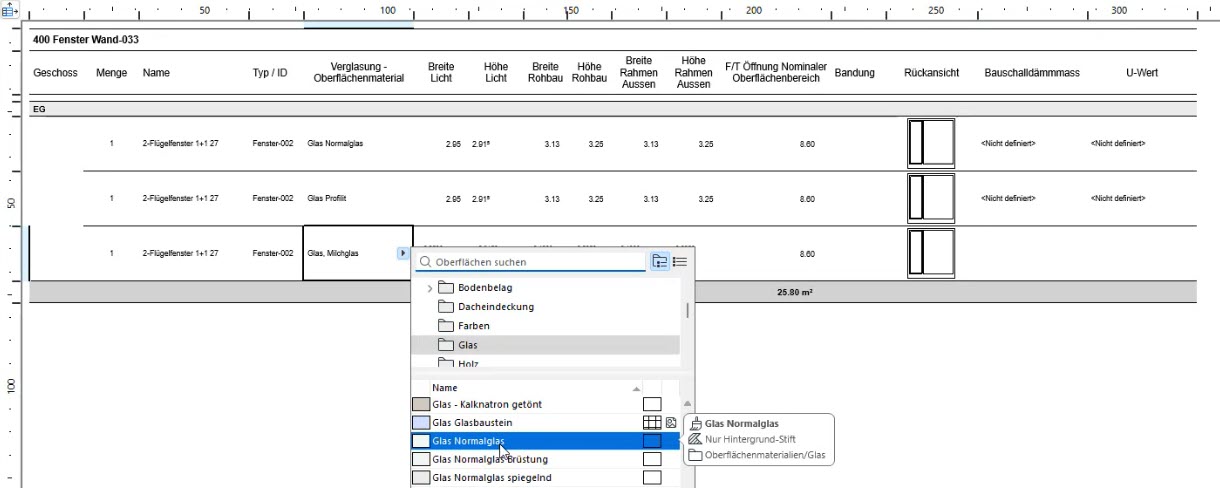This screenshot has width=1220, height=488.
Task: Click the Fenster-002 cell in Glas Profilit row
Action: tap(272, 199)
